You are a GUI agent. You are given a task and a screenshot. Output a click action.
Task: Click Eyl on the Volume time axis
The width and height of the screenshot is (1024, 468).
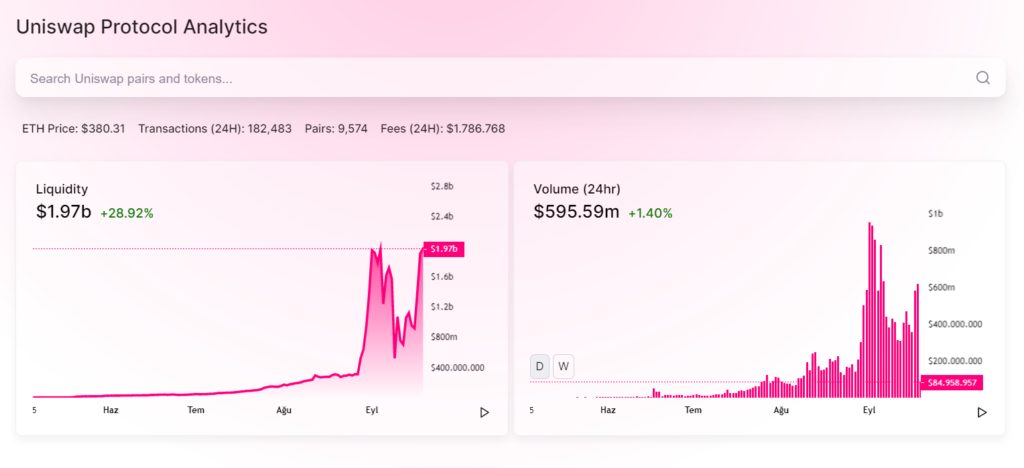[x=869, y=410]
